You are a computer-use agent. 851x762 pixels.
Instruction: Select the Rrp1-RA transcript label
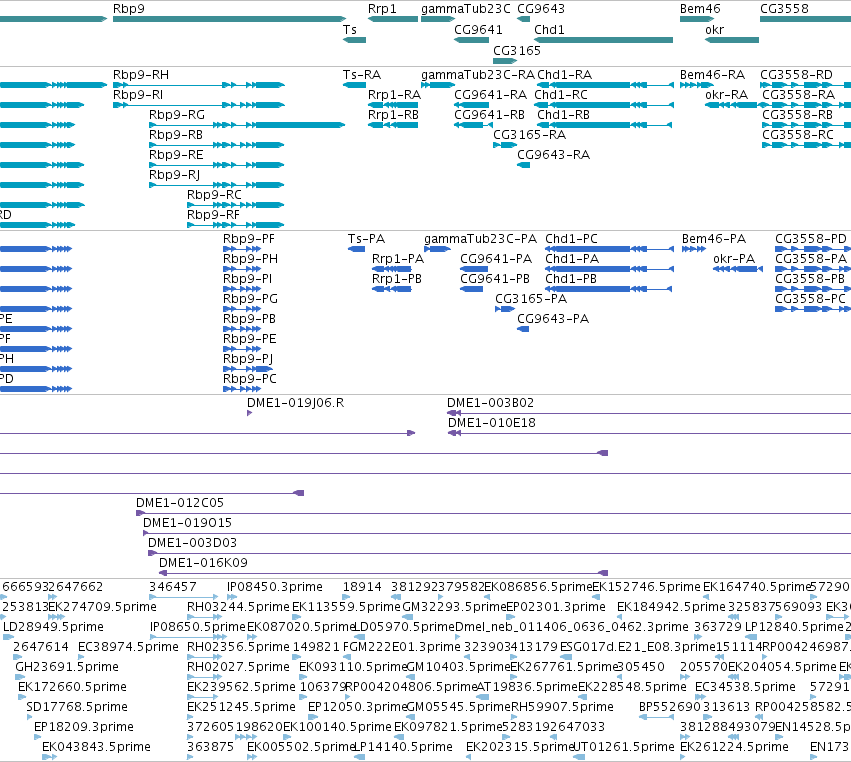[395, 95]
